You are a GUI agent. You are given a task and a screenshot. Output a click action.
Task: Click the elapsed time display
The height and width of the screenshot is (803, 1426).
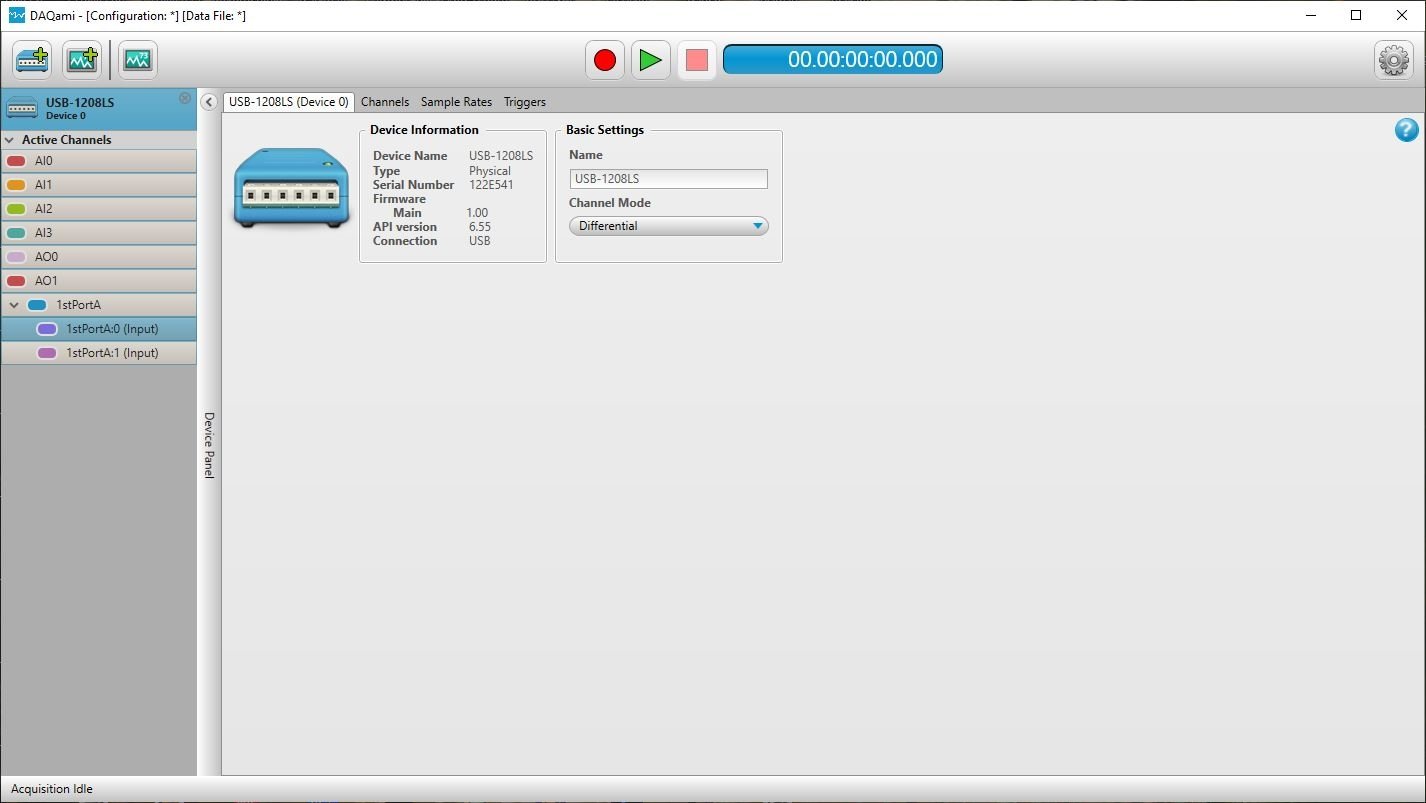pyautogui.click(x=833, y=59)
